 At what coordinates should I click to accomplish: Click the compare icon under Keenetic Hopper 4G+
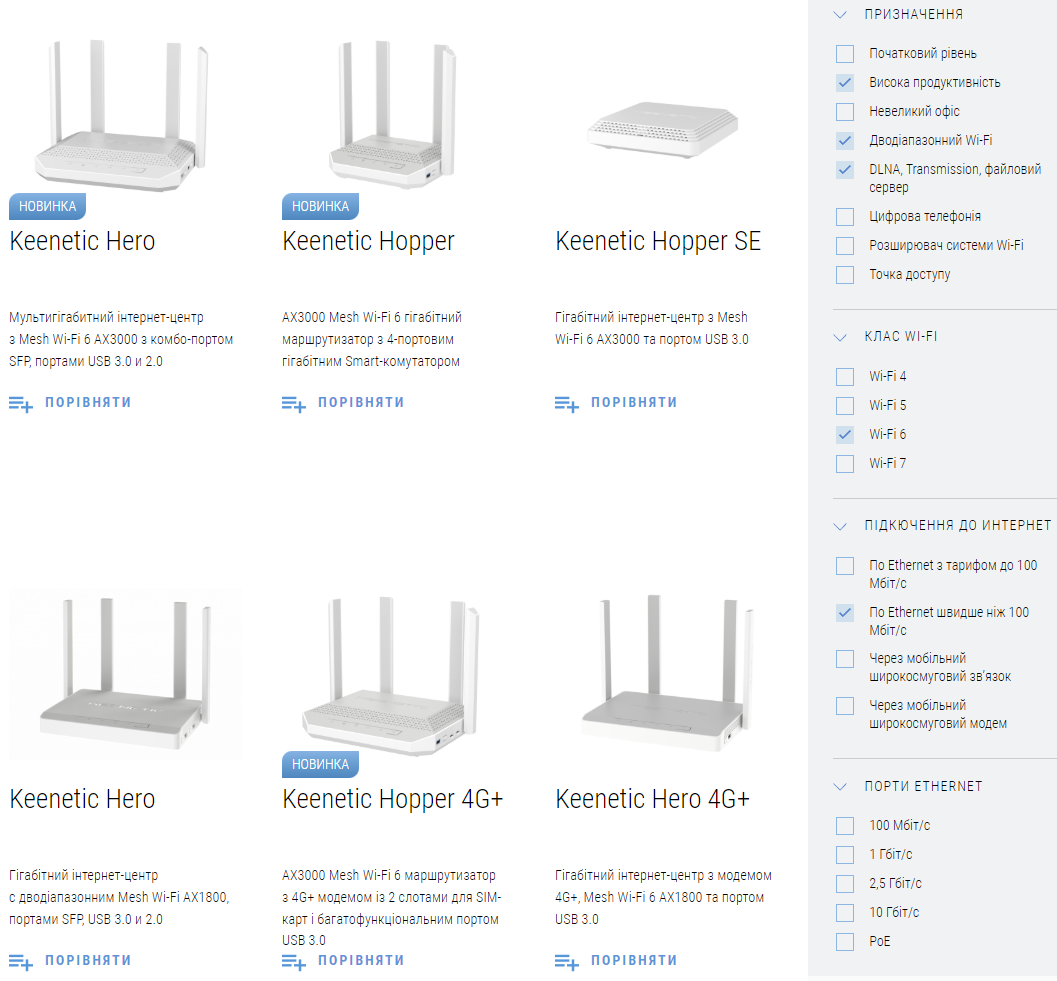tap(293, 962)
